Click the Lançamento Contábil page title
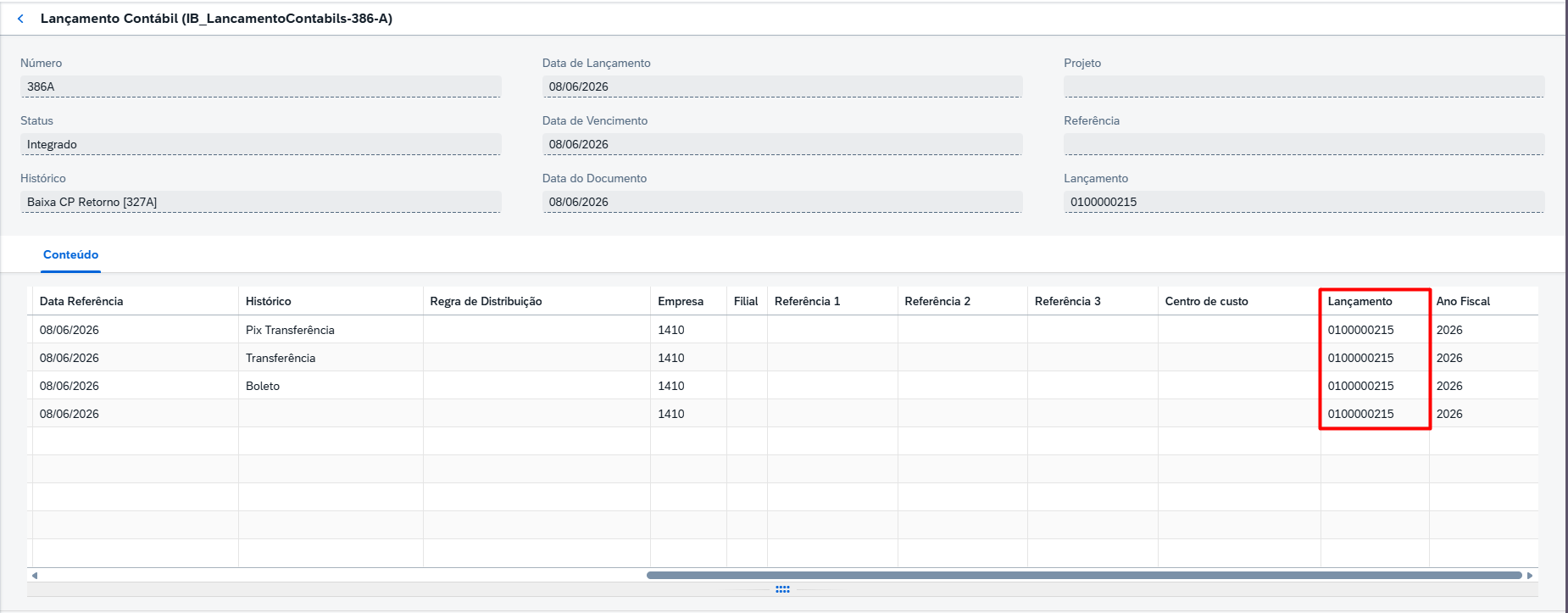The image size is (1568, 613). [216, 19]
